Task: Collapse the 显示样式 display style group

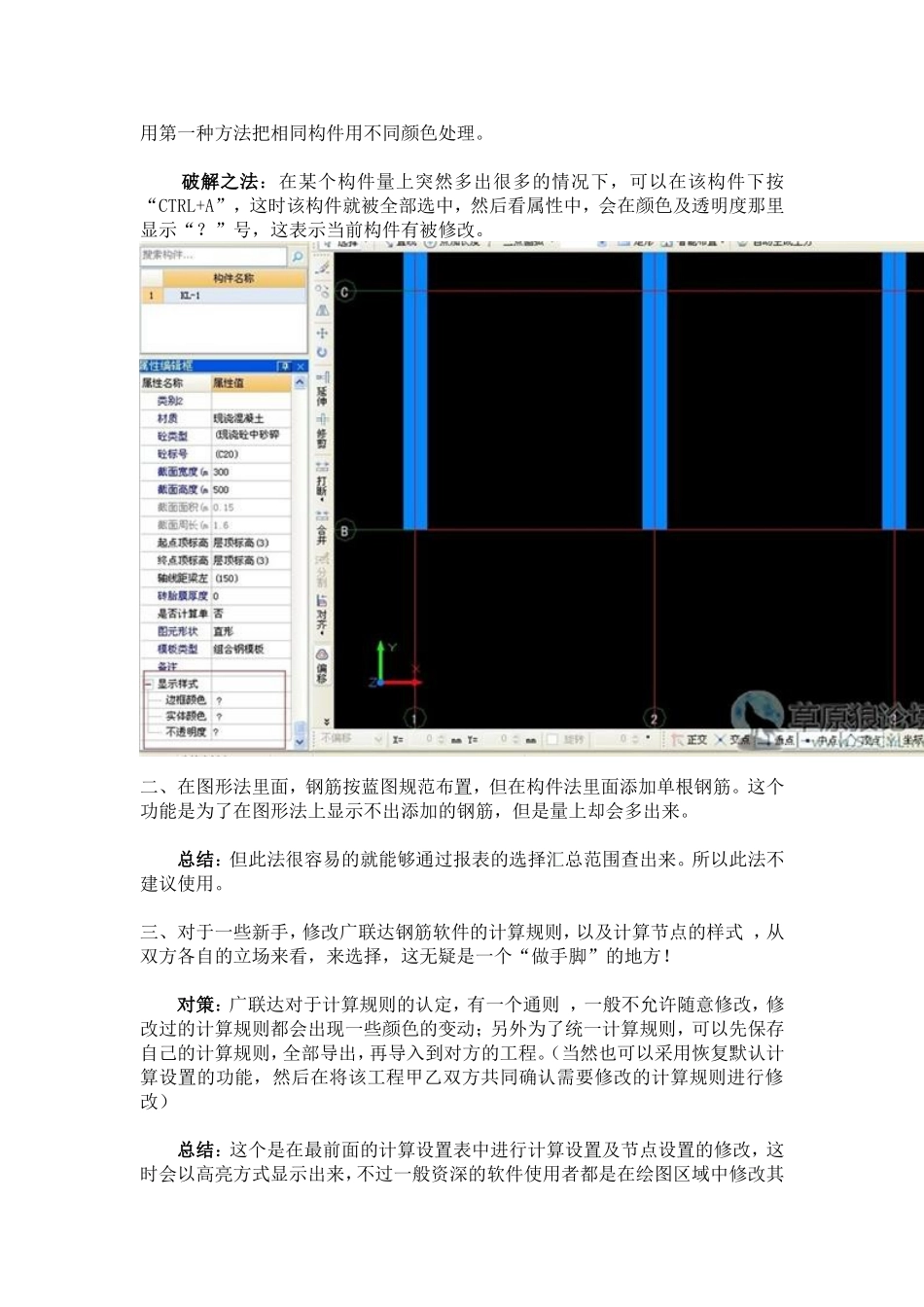Action: pyautogui.click(x=149, y=684)
